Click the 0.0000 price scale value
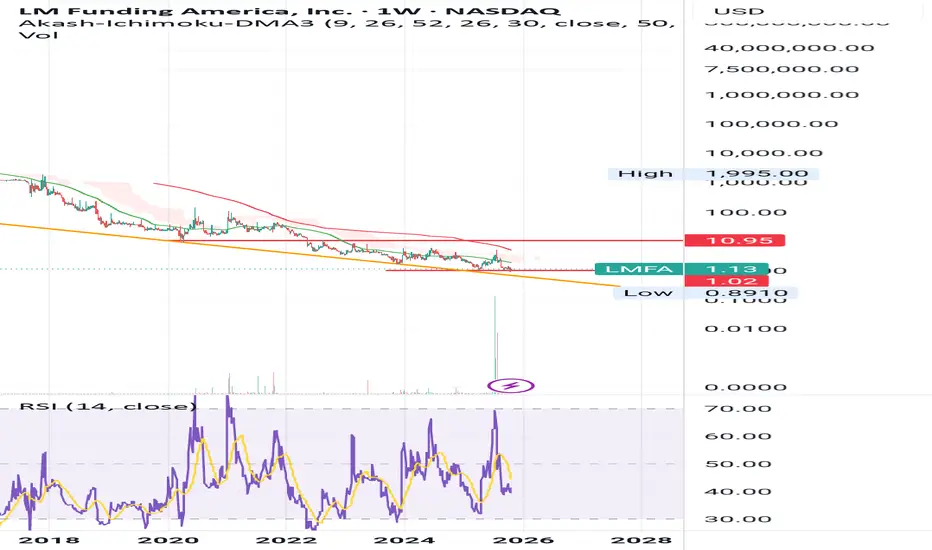 [746, 387]
